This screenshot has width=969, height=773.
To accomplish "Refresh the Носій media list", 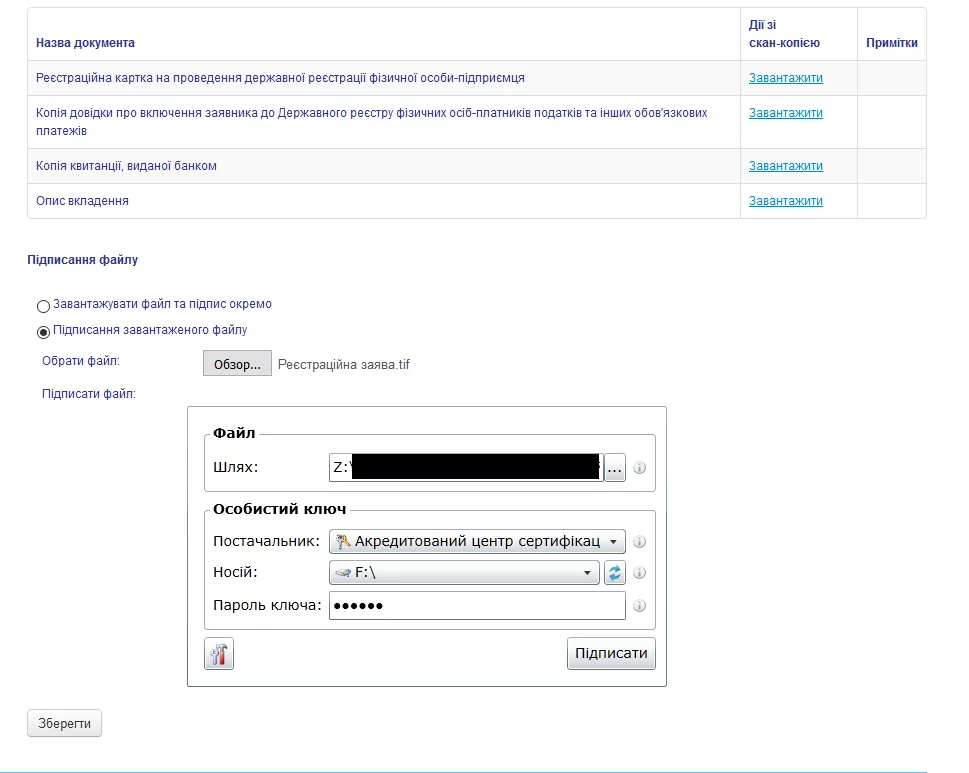I will tap(614, 573).
